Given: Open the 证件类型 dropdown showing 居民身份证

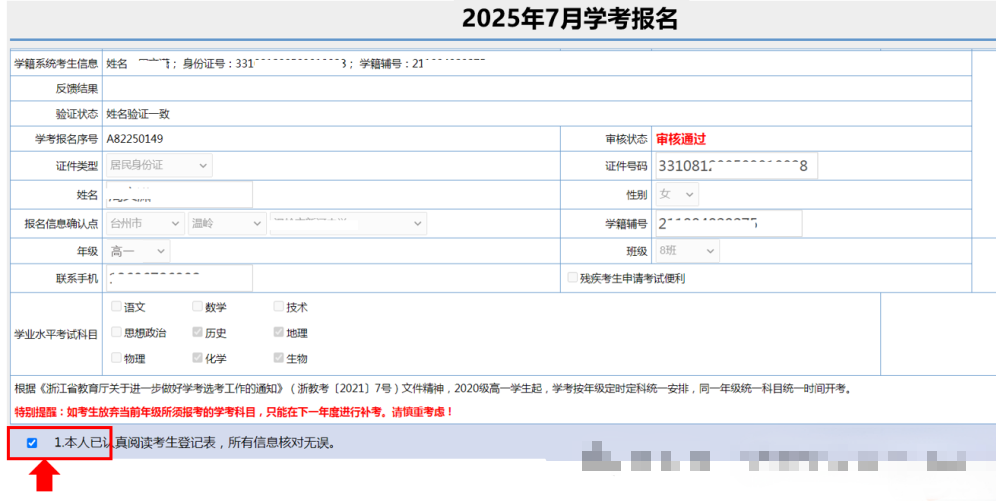Looking at the screenshot, I should 158,165.
